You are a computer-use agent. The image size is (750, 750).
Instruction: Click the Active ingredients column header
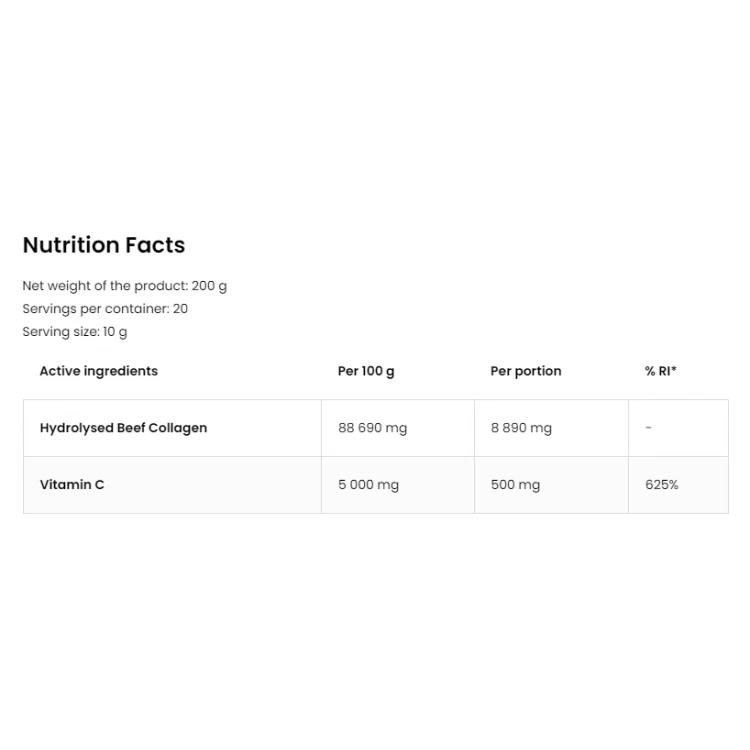(99, 371)
